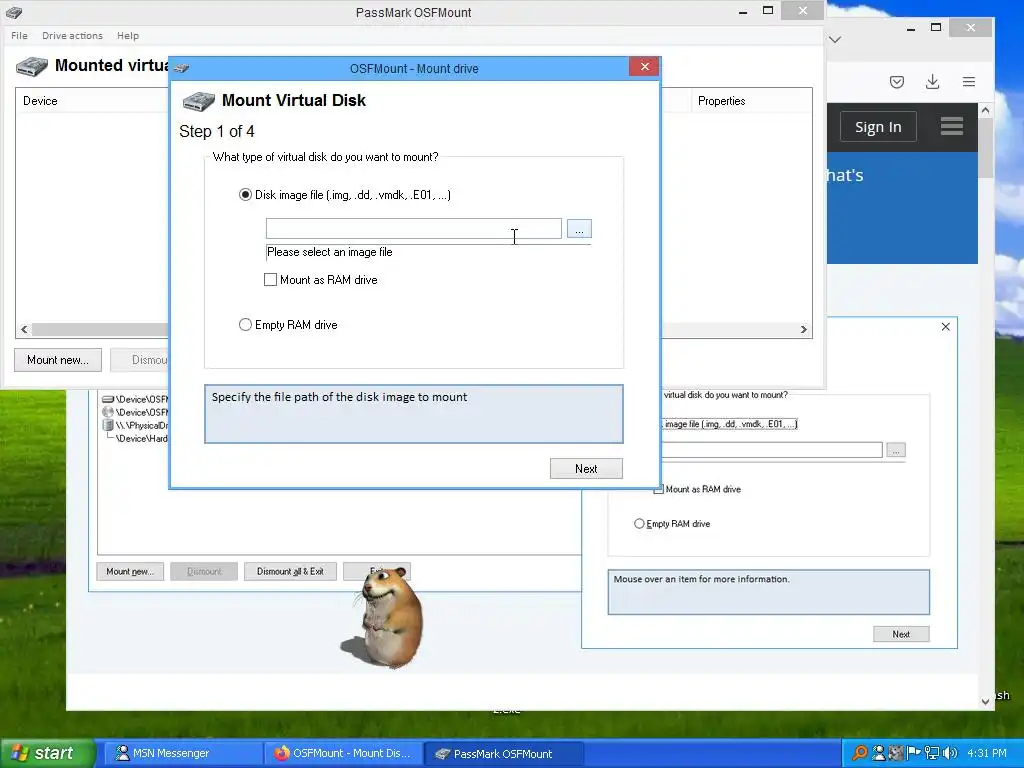This screenshot has height=768, width=1024.
Task: Open the browser downloads icon
Action: point(933,82)
